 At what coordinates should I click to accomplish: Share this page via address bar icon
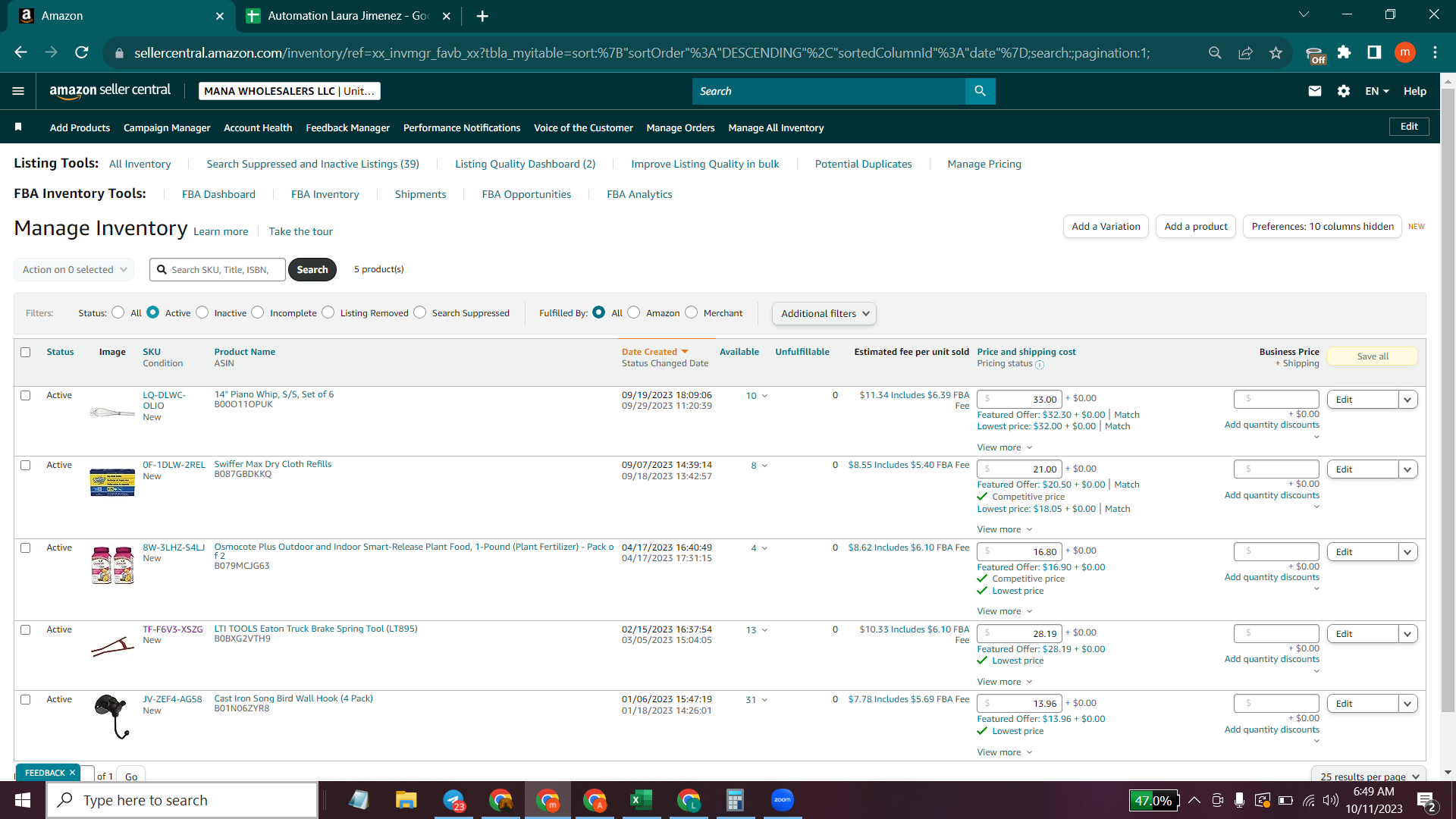coord(1245,52)
